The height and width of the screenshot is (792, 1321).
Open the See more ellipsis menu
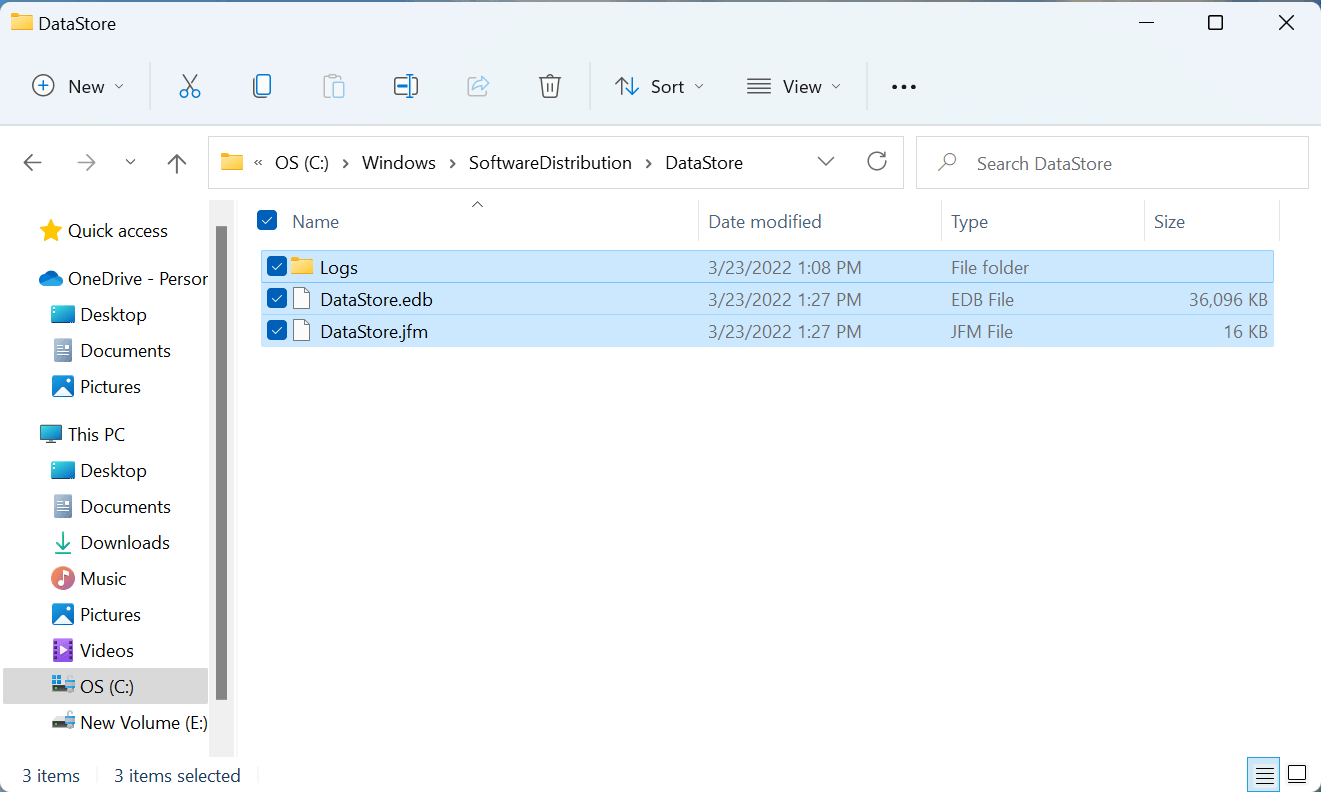click(904, 87)
